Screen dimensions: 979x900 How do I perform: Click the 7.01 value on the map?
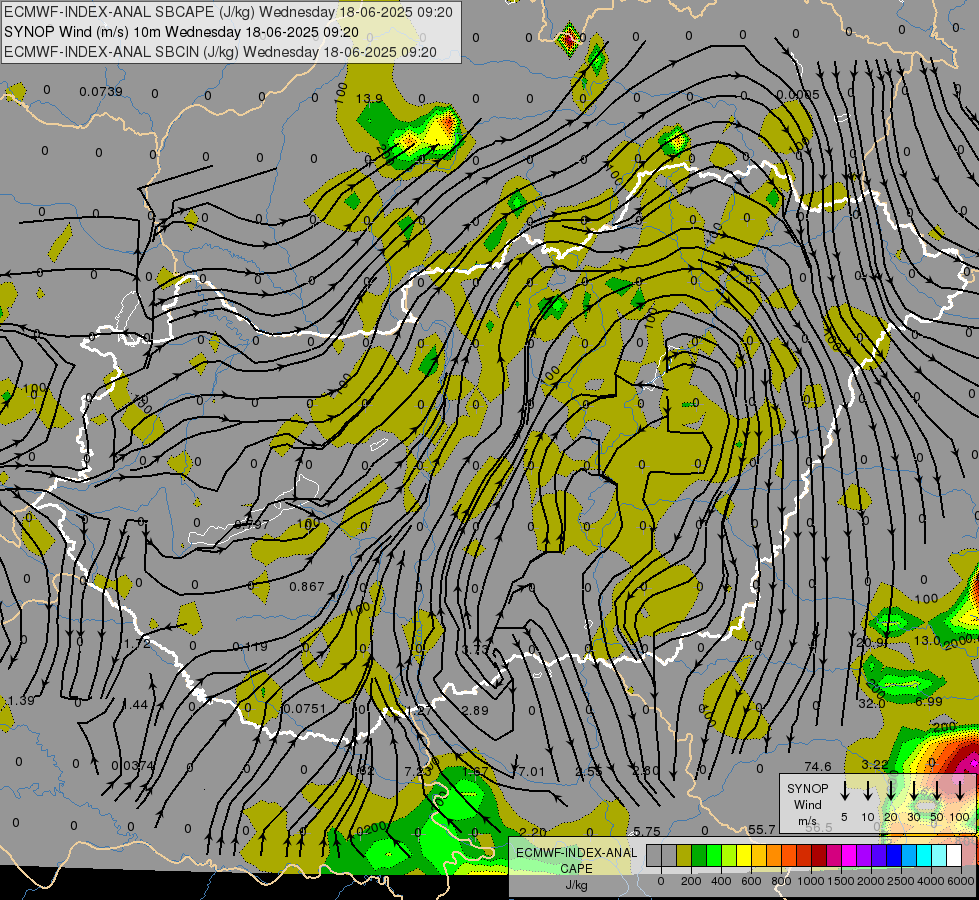click(531, 772)
